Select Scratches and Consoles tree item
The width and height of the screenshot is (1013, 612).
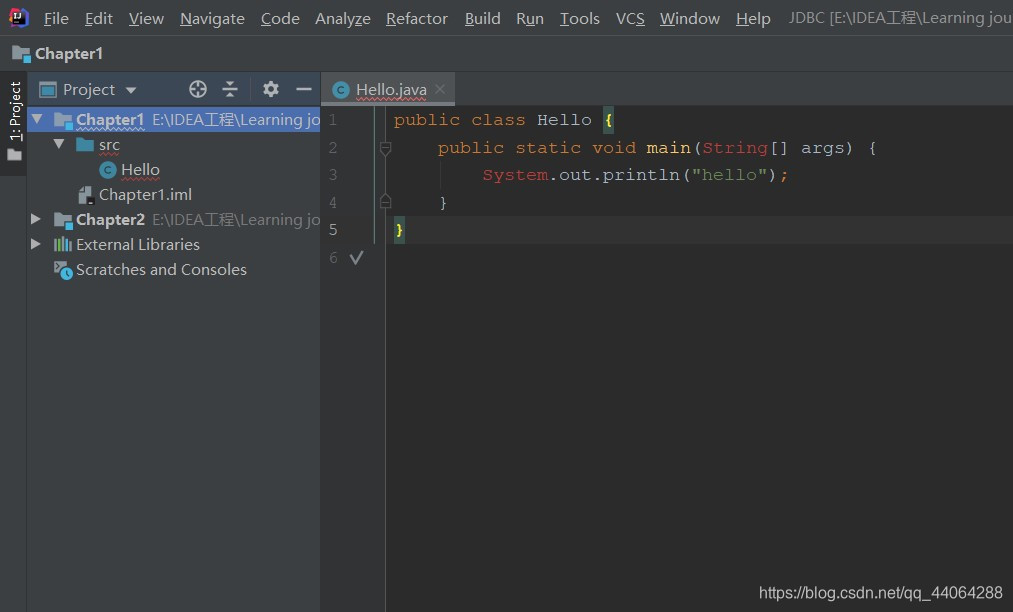(162, 270)
